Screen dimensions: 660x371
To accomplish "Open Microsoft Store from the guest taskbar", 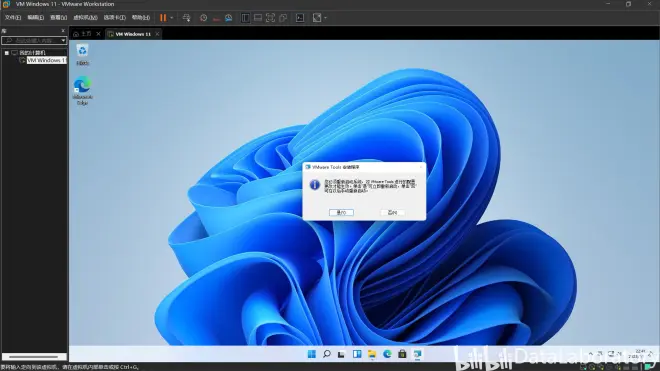I will point(402,354).
